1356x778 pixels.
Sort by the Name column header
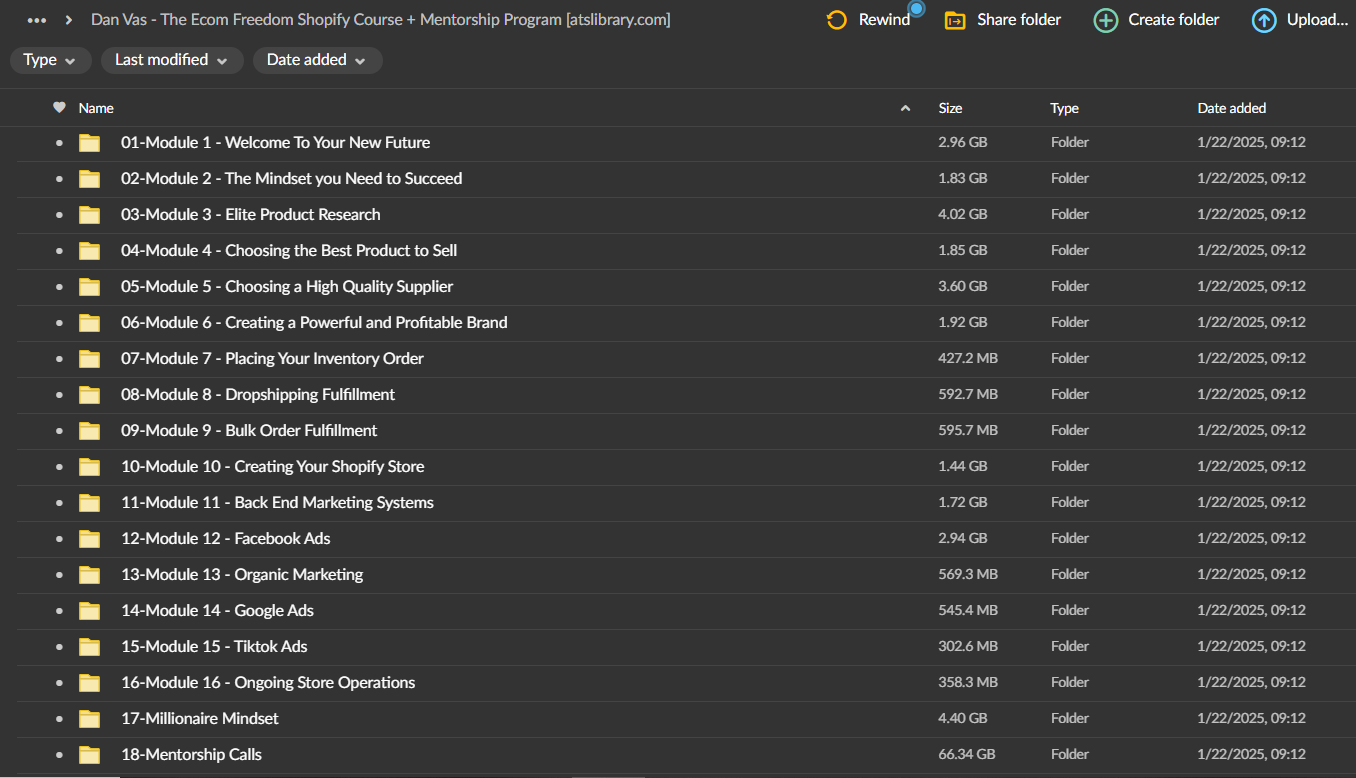(96, 108)
